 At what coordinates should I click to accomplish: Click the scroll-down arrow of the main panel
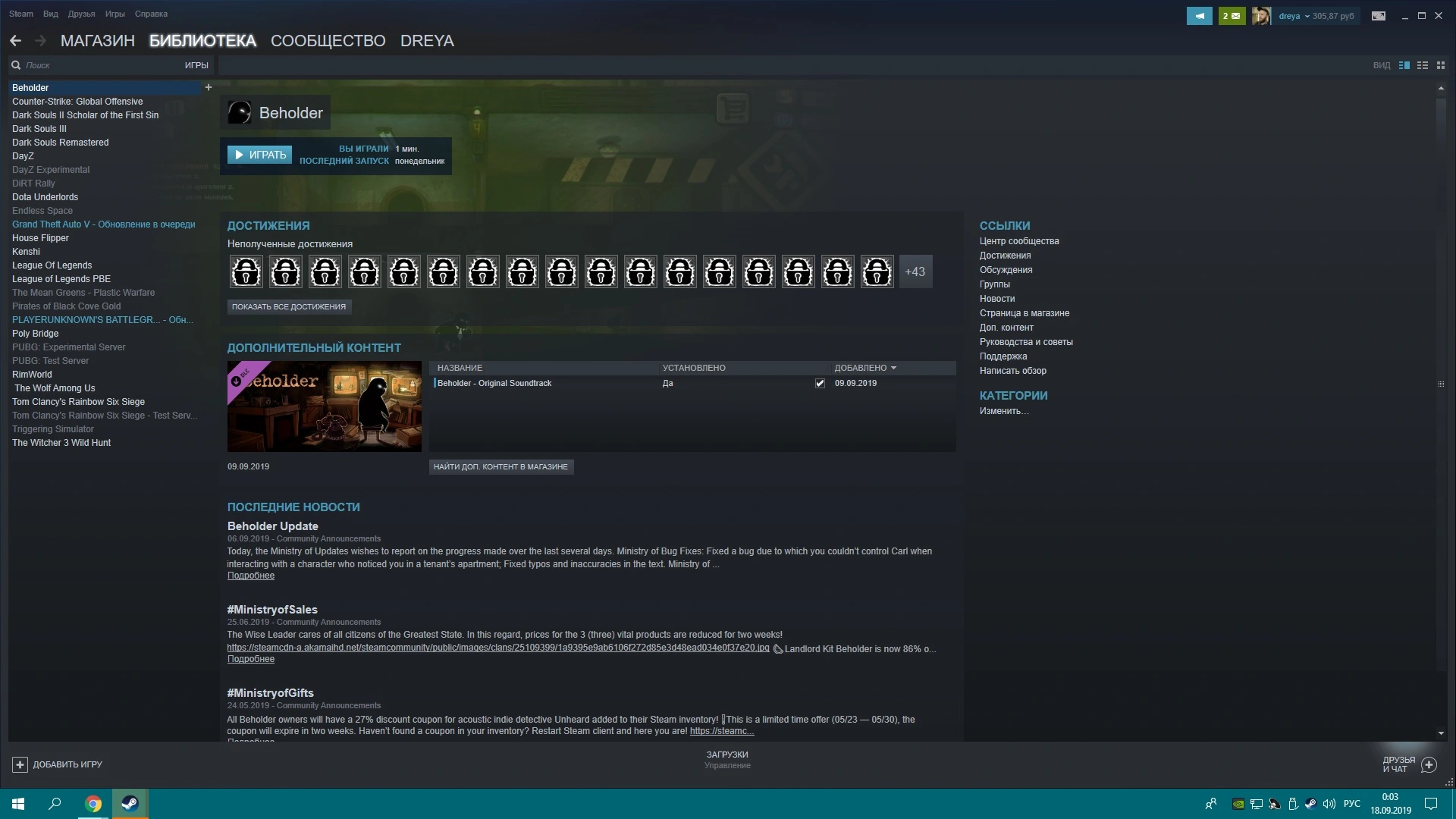1441,733
